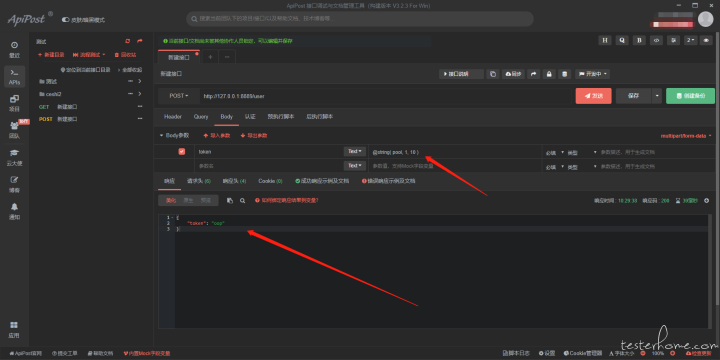Open the Cookie (0) response tab
Image resolution: width=720 pixels, height=360 pixels.
(x=270, y=181)
